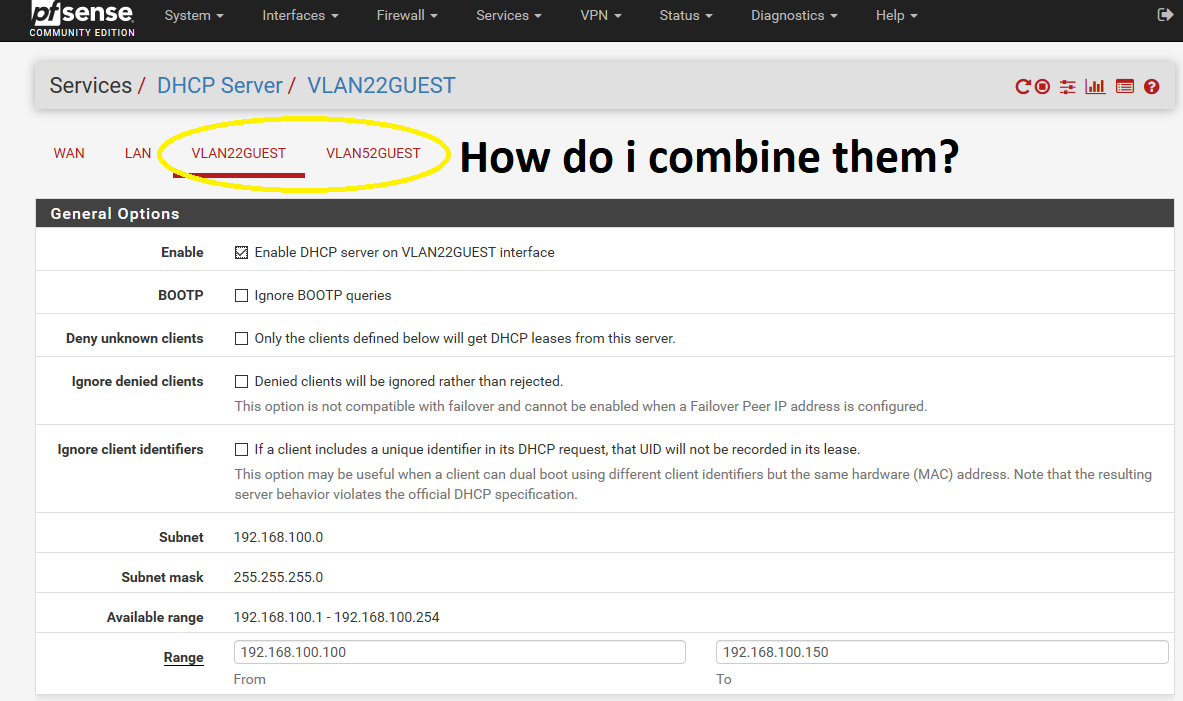Click the red help question mark icon
The width and height of the screenshot is (1183, 701).
[1151, 87]
